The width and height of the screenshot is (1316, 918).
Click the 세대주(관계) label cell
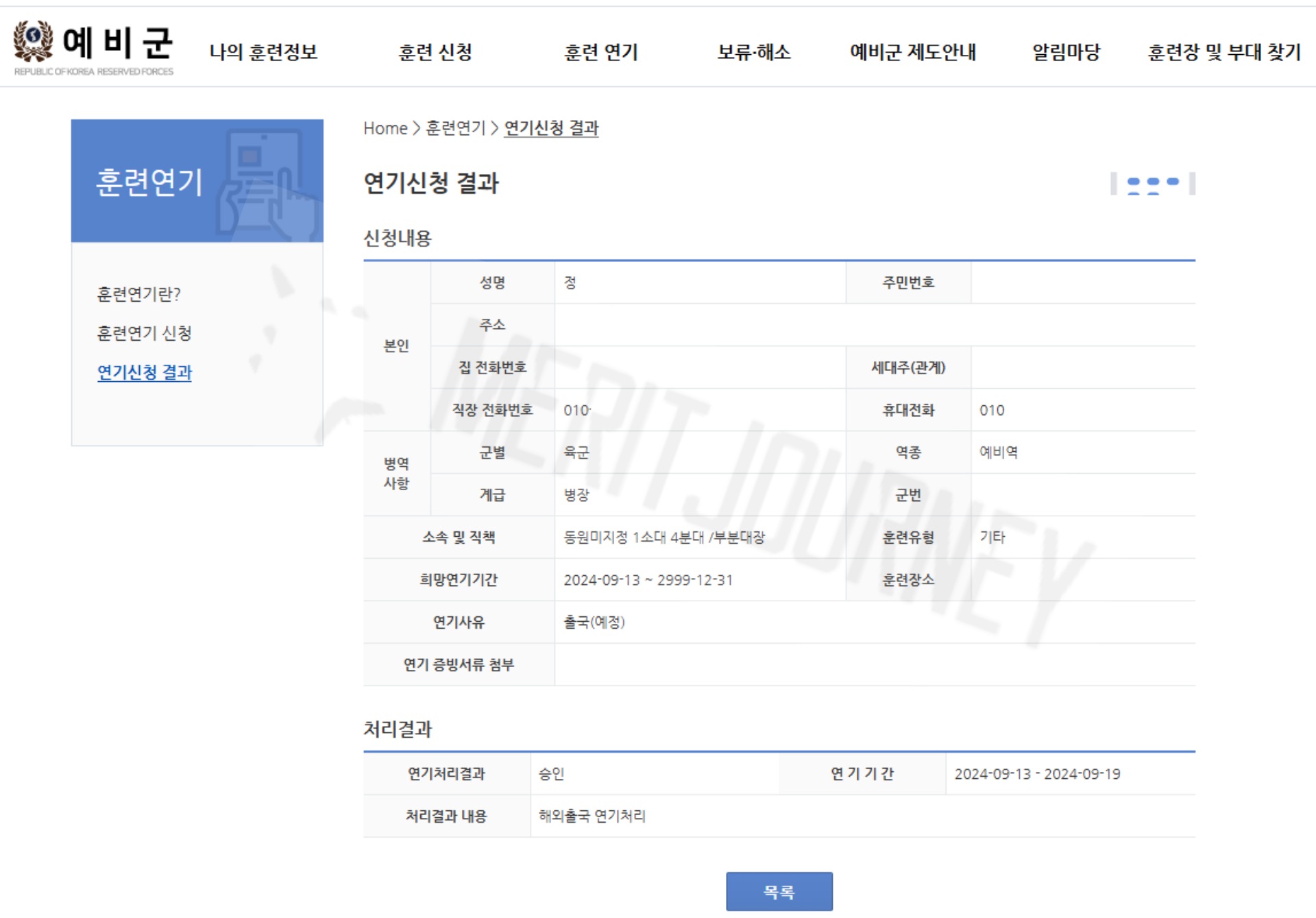pyautogui.click(x=908, y=367)
